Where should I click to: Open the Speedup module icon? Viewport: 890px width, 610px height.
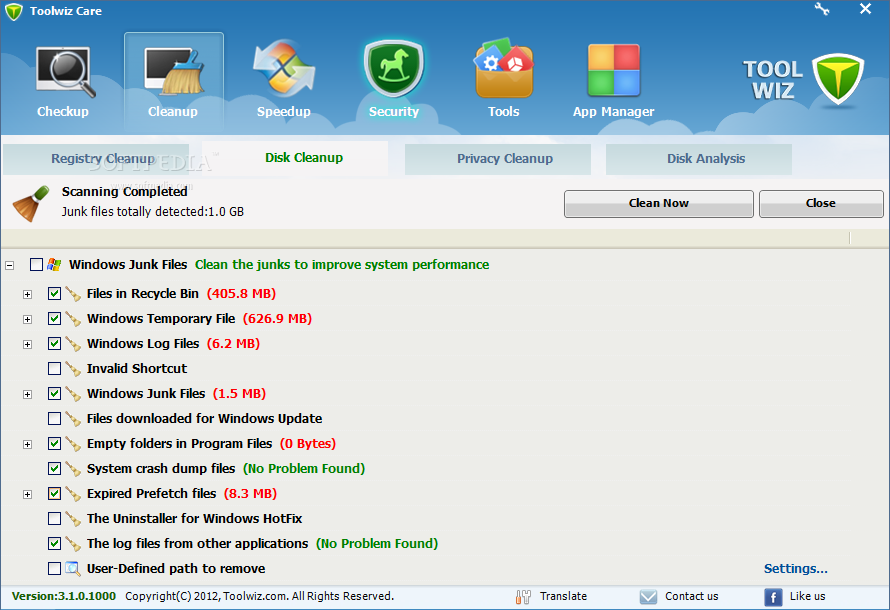click(x=284, y=68)
